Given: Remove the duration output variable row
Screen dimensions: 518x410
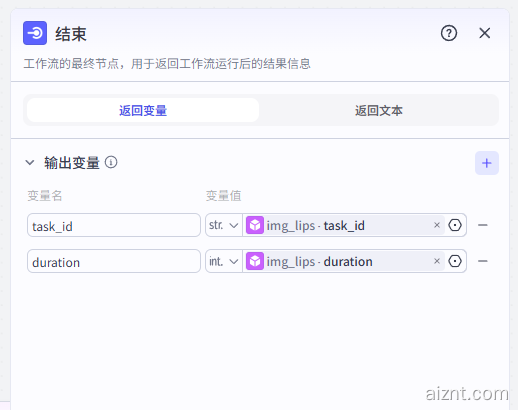Looking at the screenshot, I should (483, 261).
